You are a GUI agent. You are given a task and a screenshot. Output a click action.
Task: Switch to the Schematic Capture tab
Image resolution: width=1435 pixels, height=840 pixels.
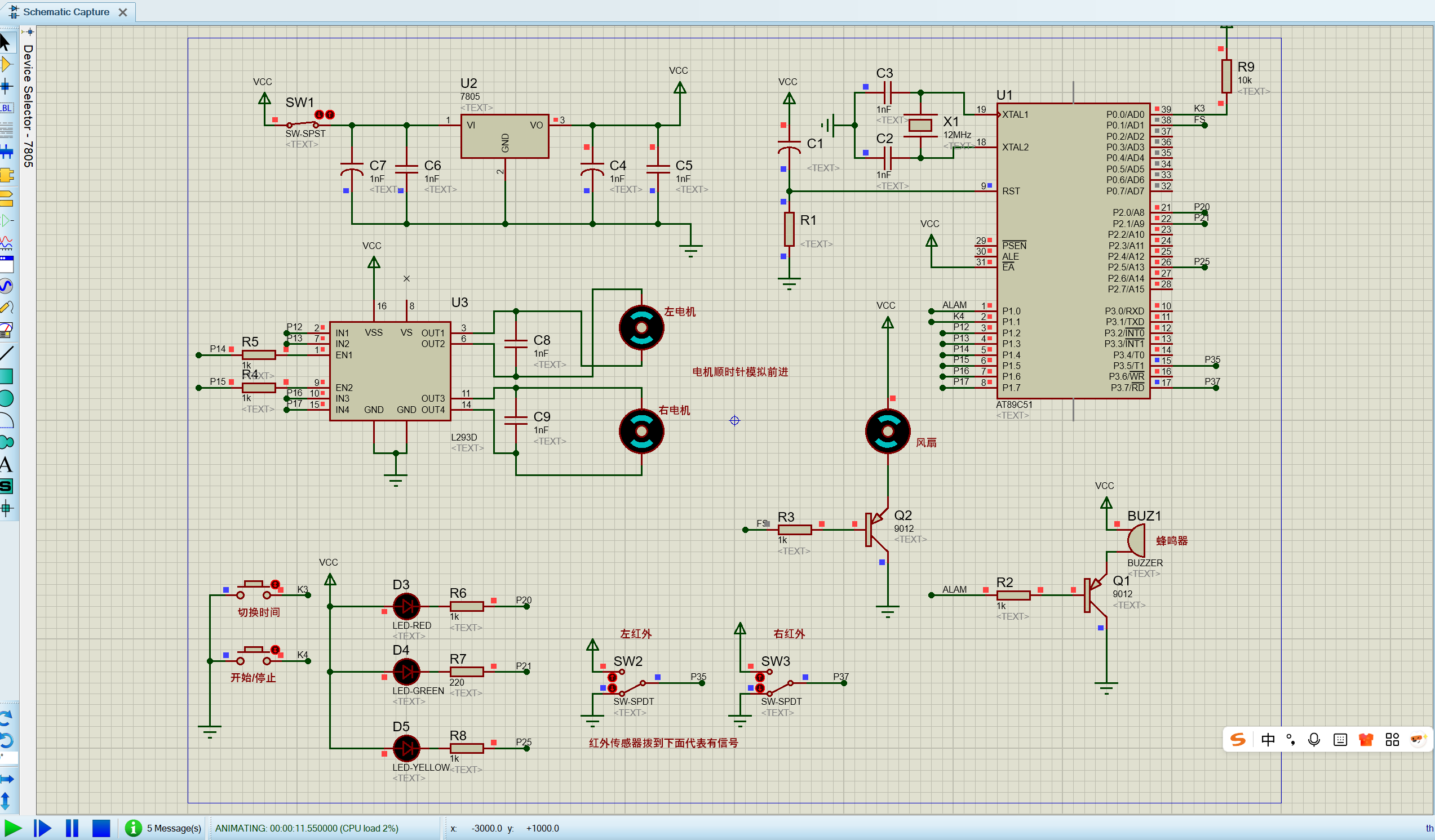point(66,12)
